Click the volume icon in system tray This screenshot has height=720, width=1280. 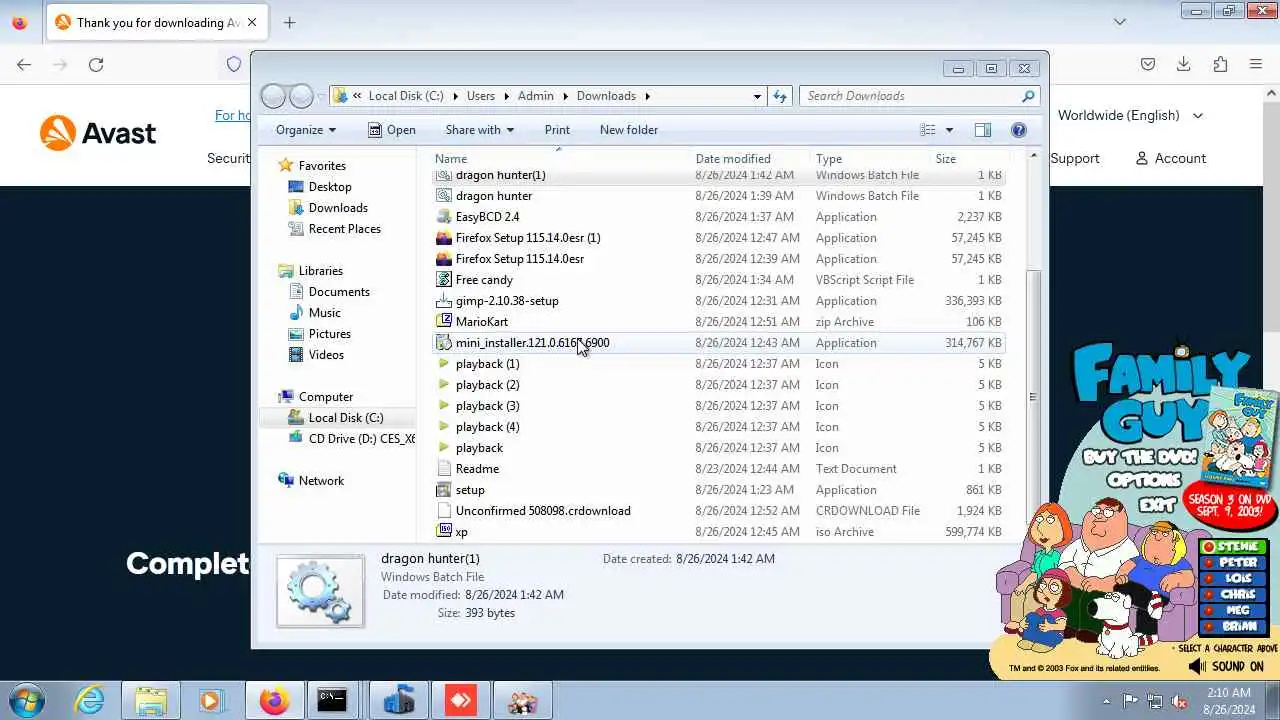click(1180, 701)
